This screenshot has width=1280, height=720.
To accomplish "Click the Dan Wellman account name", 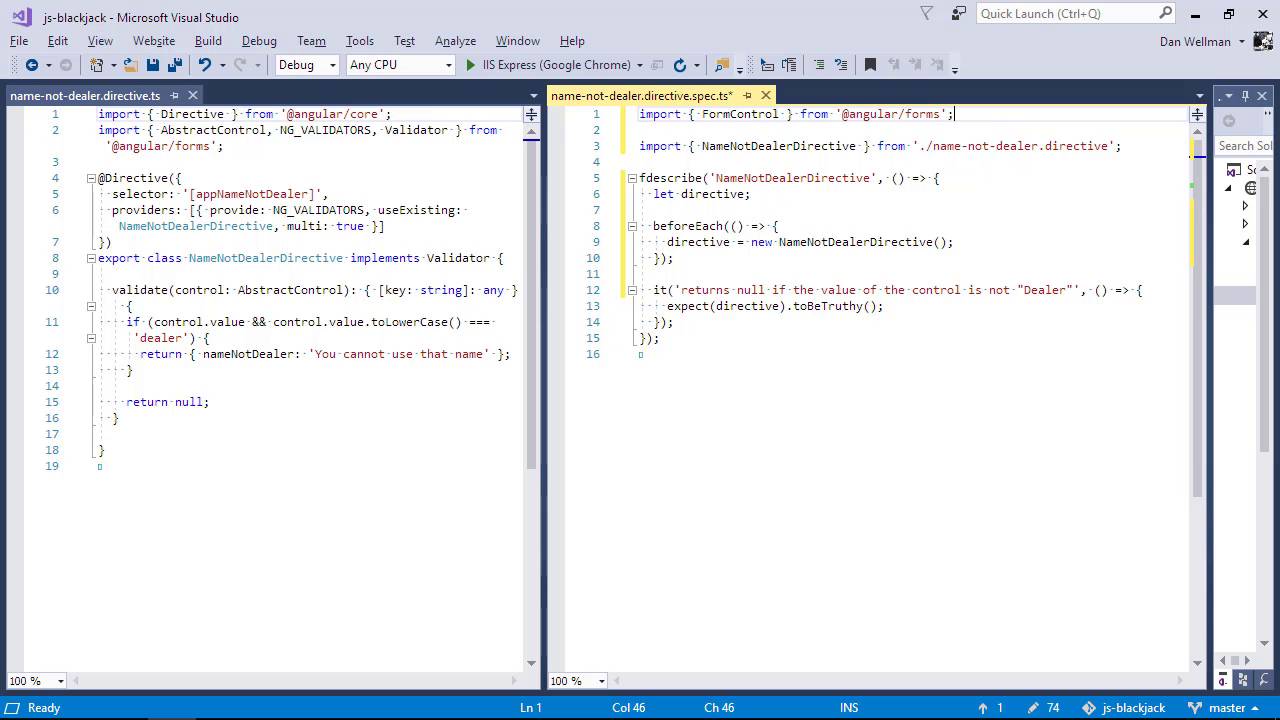I will (1195, 41).
